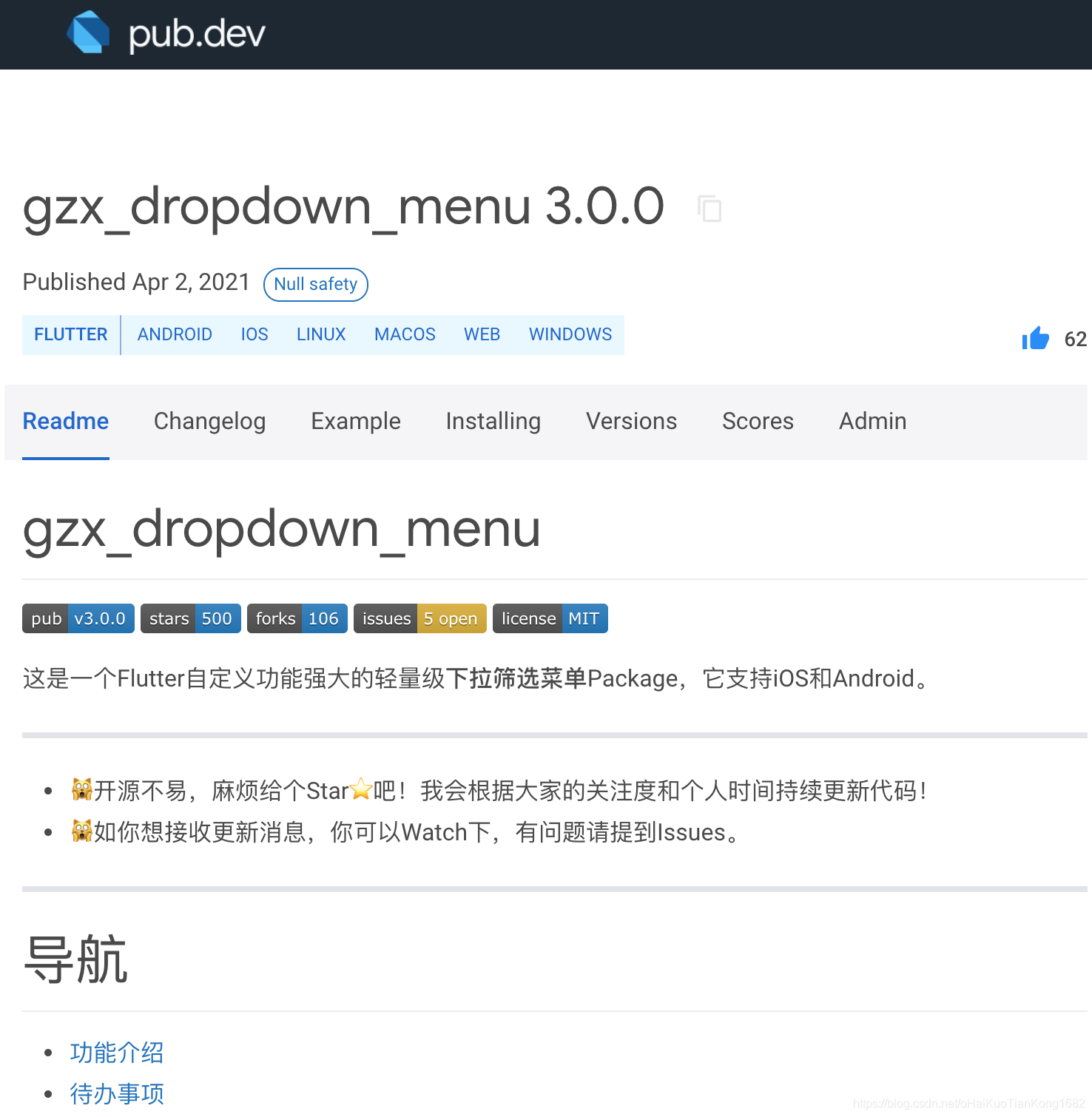The image size is (1092, 1117).
Task: Select the WEB platform tag
Action: click(x=482, y=334)
